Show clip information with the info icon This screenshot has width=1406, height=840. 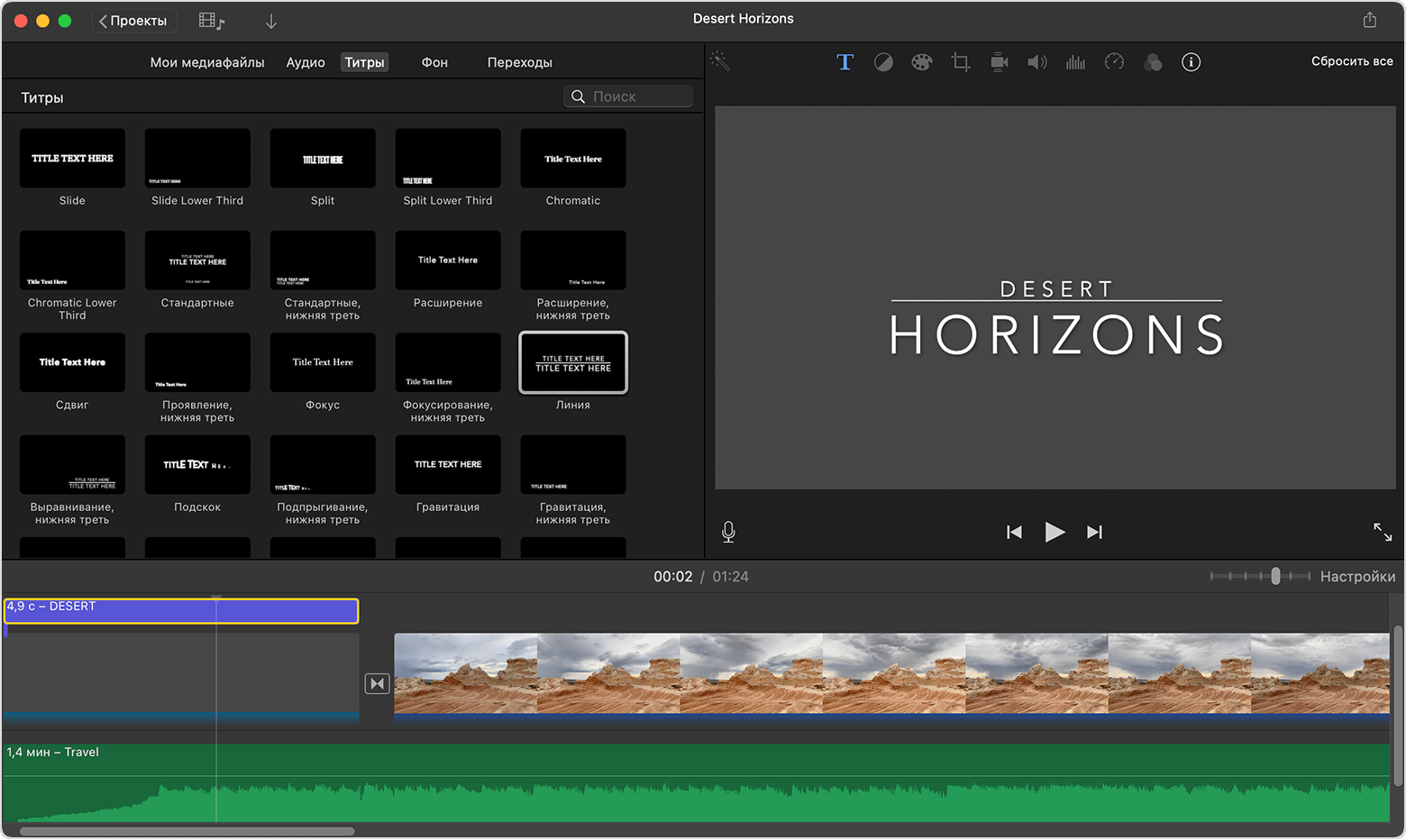[1191, 62]
